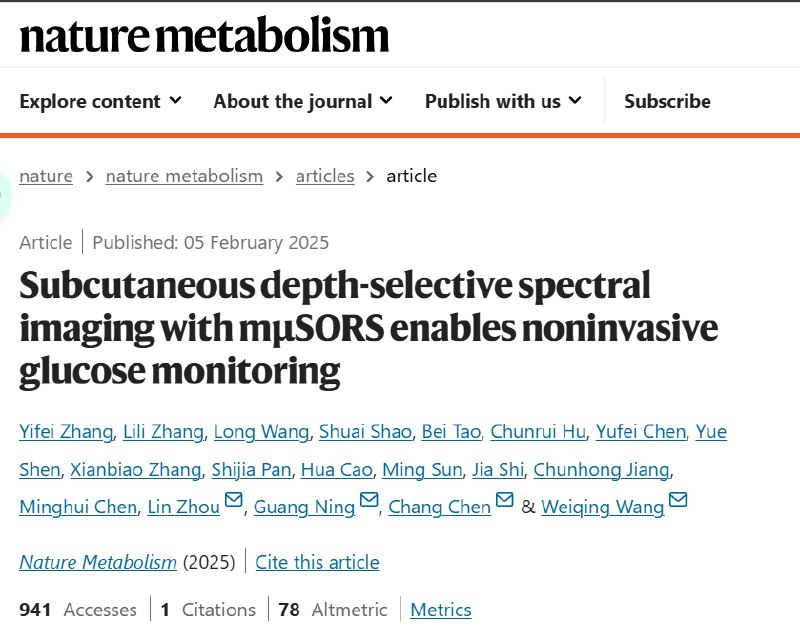Screen dimensions: 800x642
Task: Open author Weiqing Wang's details
Action: [602, 507]
